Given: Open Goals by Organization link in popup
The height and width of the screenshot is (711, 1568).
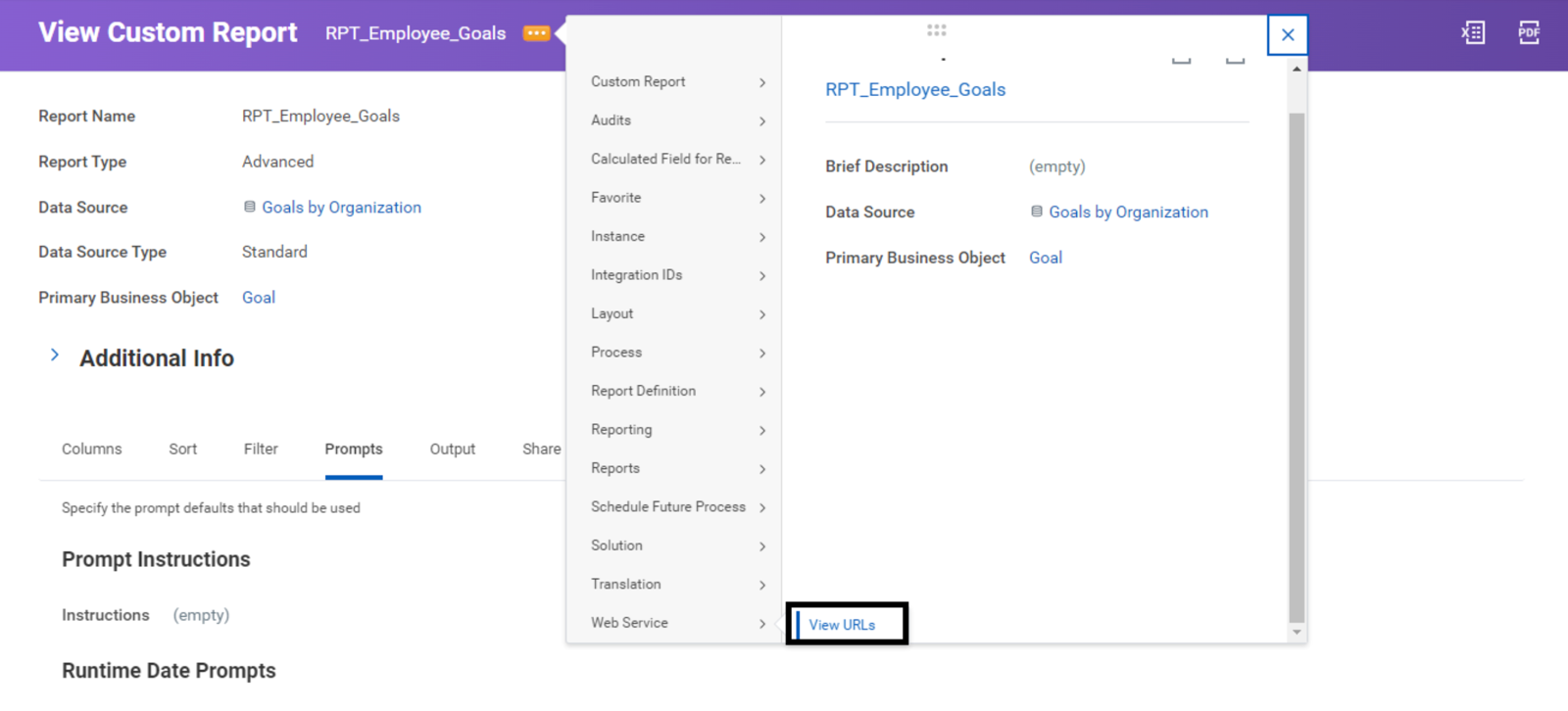Looking at the screenshot, I should [x=1128, y=212].
